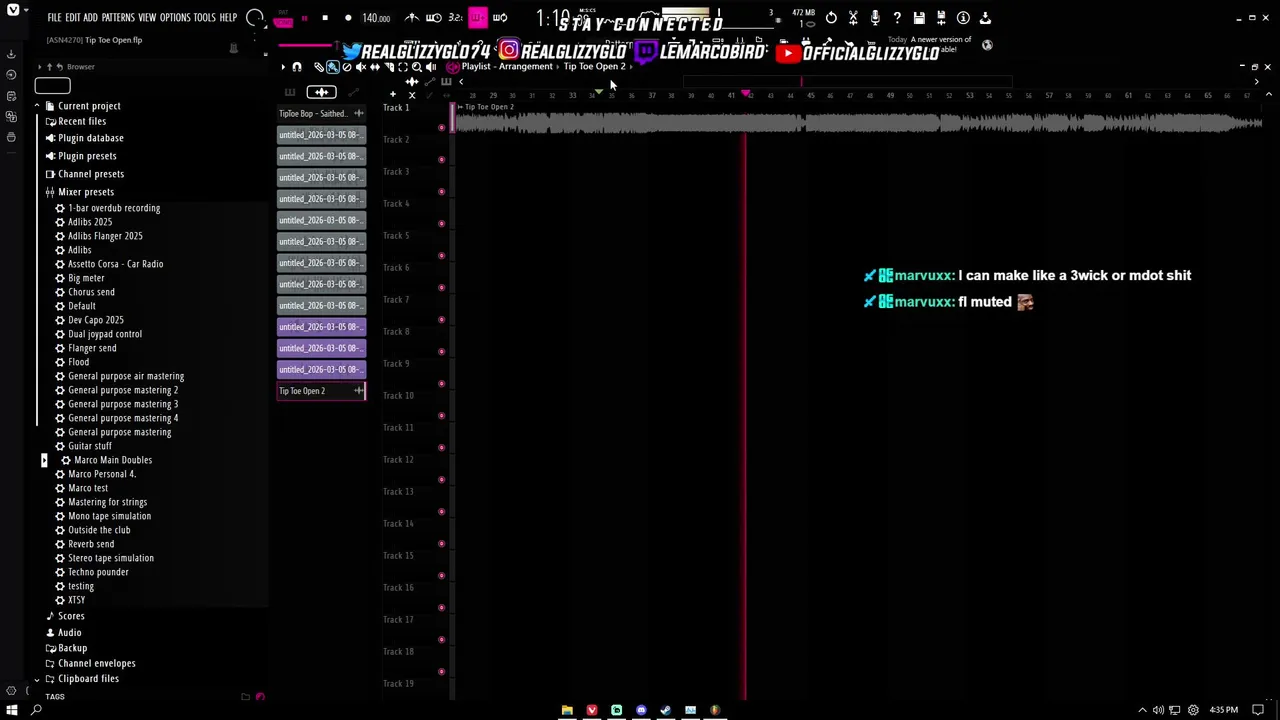
Task: Click the render/export audio icon
Action: click(x=941, y=18)
